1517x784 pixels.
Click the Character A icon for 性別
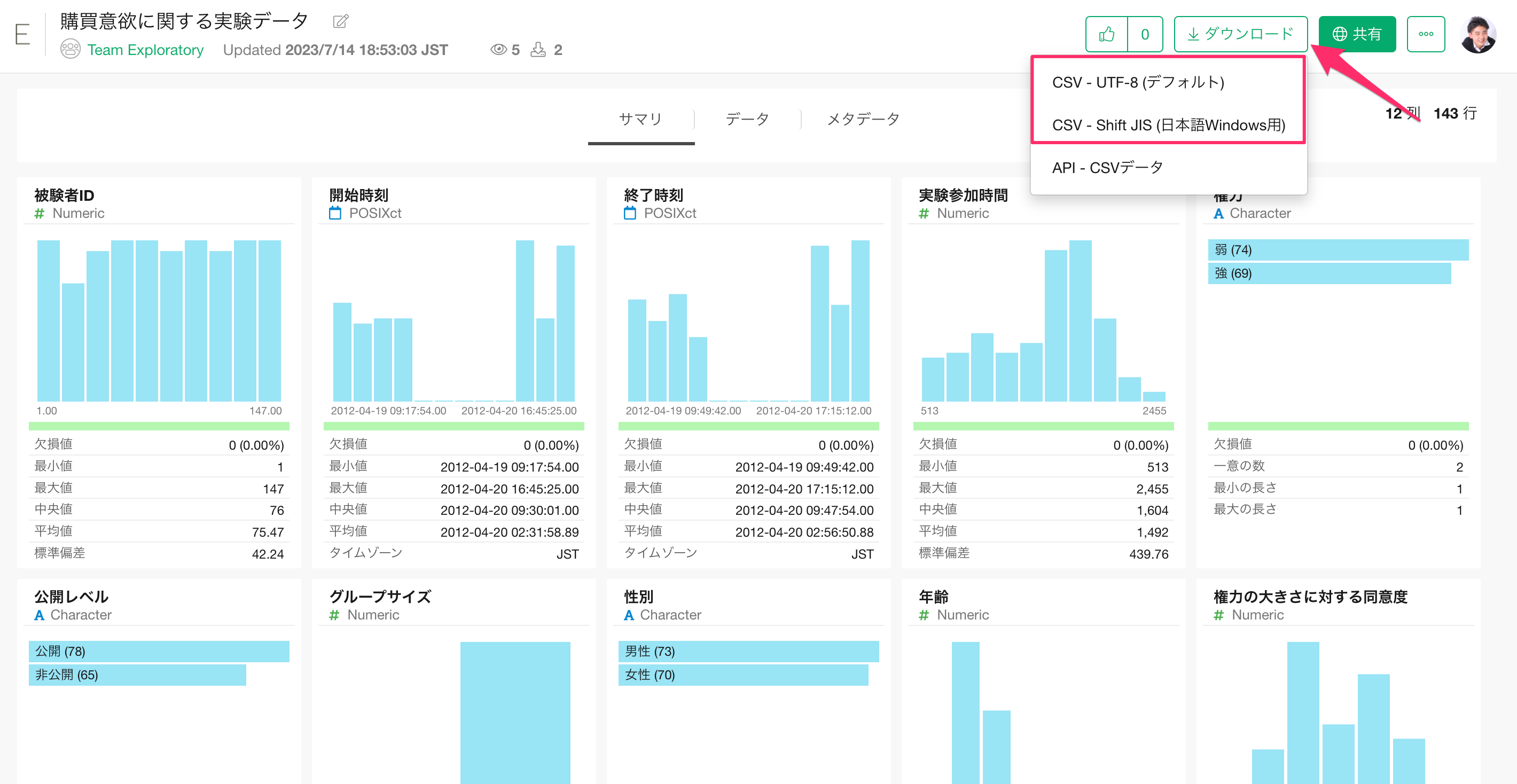coord(629,615)
